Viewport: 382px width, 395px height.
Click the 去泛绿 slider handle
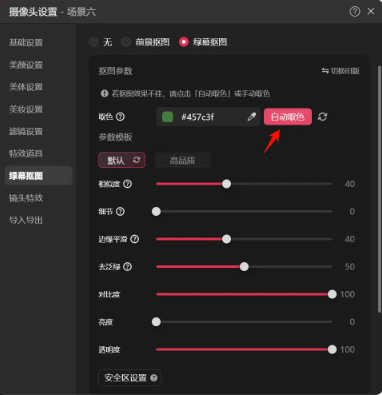click(244, 267)
